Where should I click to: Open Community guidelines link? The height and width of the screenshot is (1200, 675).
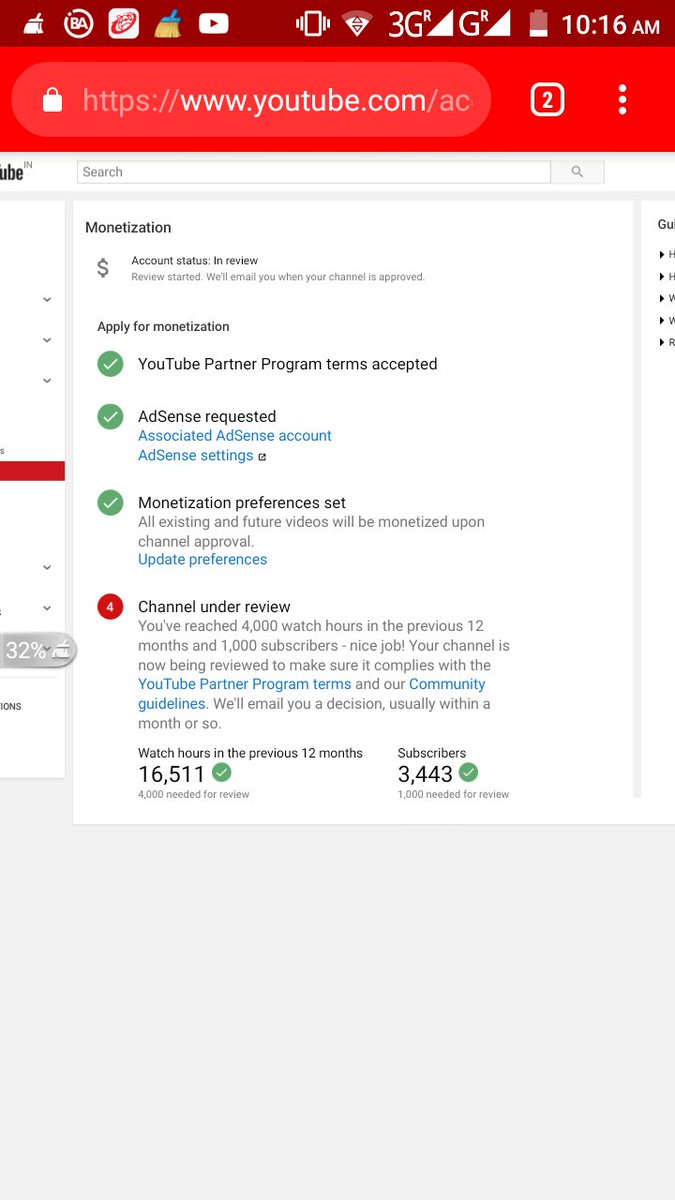point(312,694)
